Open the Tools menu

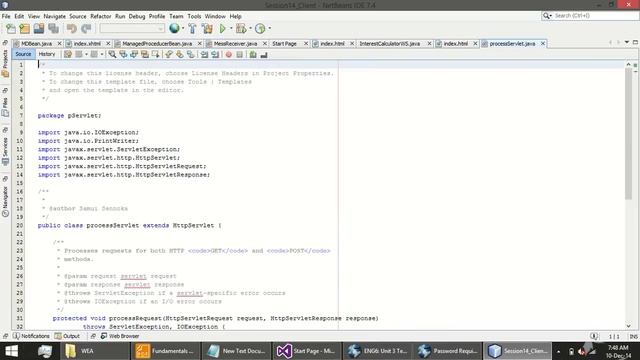194,16
